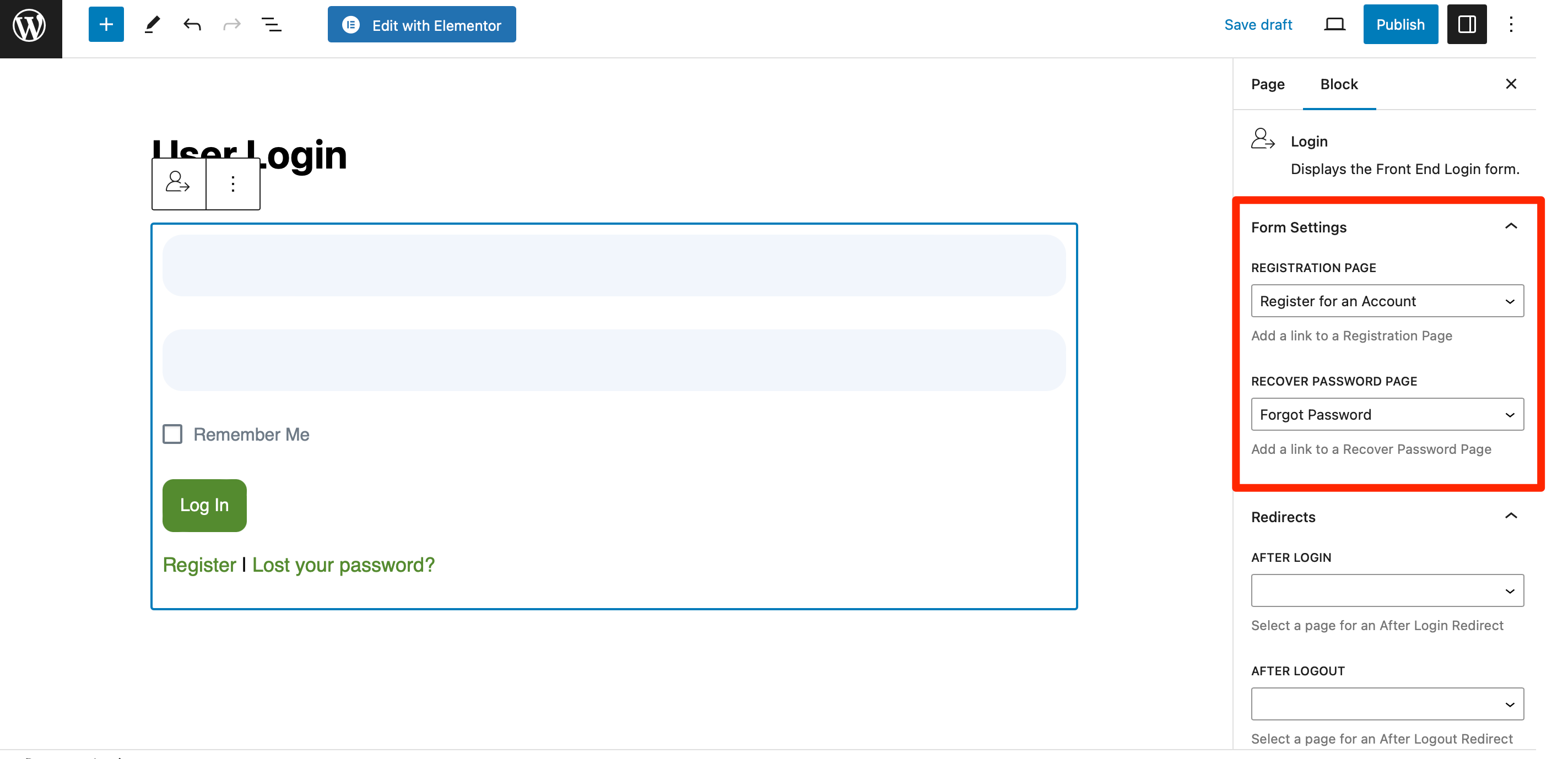Open the Recover Password Page dropdown
Viewport: 1568px width, 759px height.
coord(1387,415)
